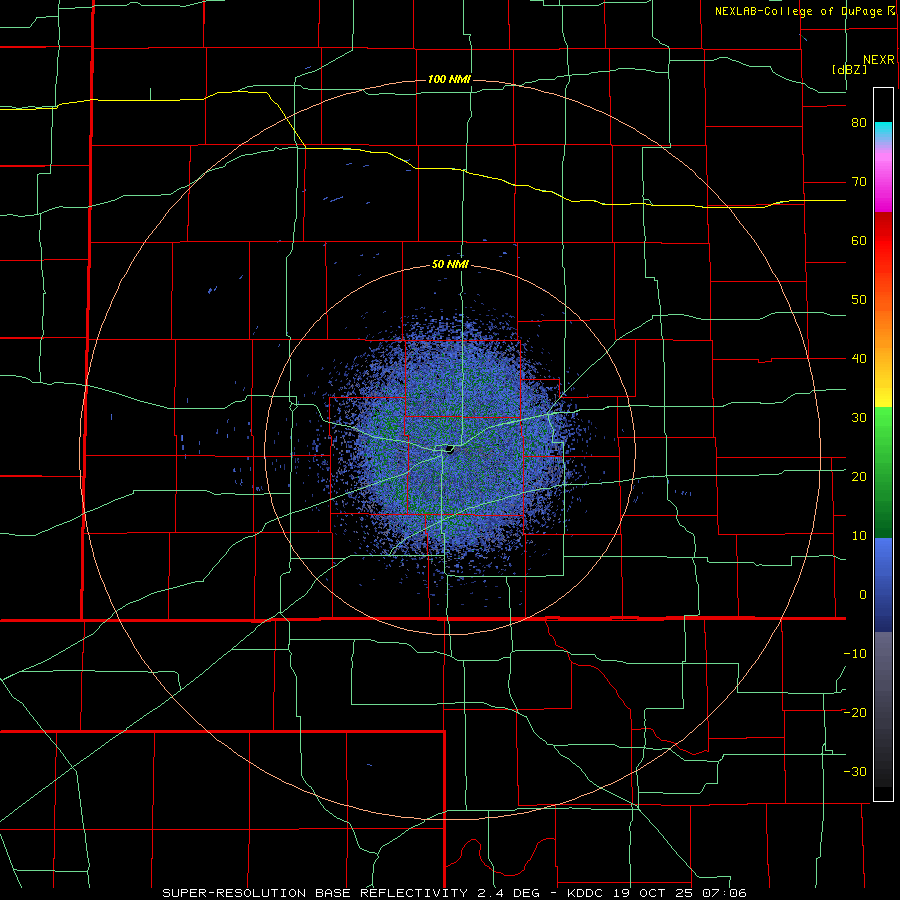
Task: Click the 30 value on the dBZ scale
Action: [x=859, y=418]
